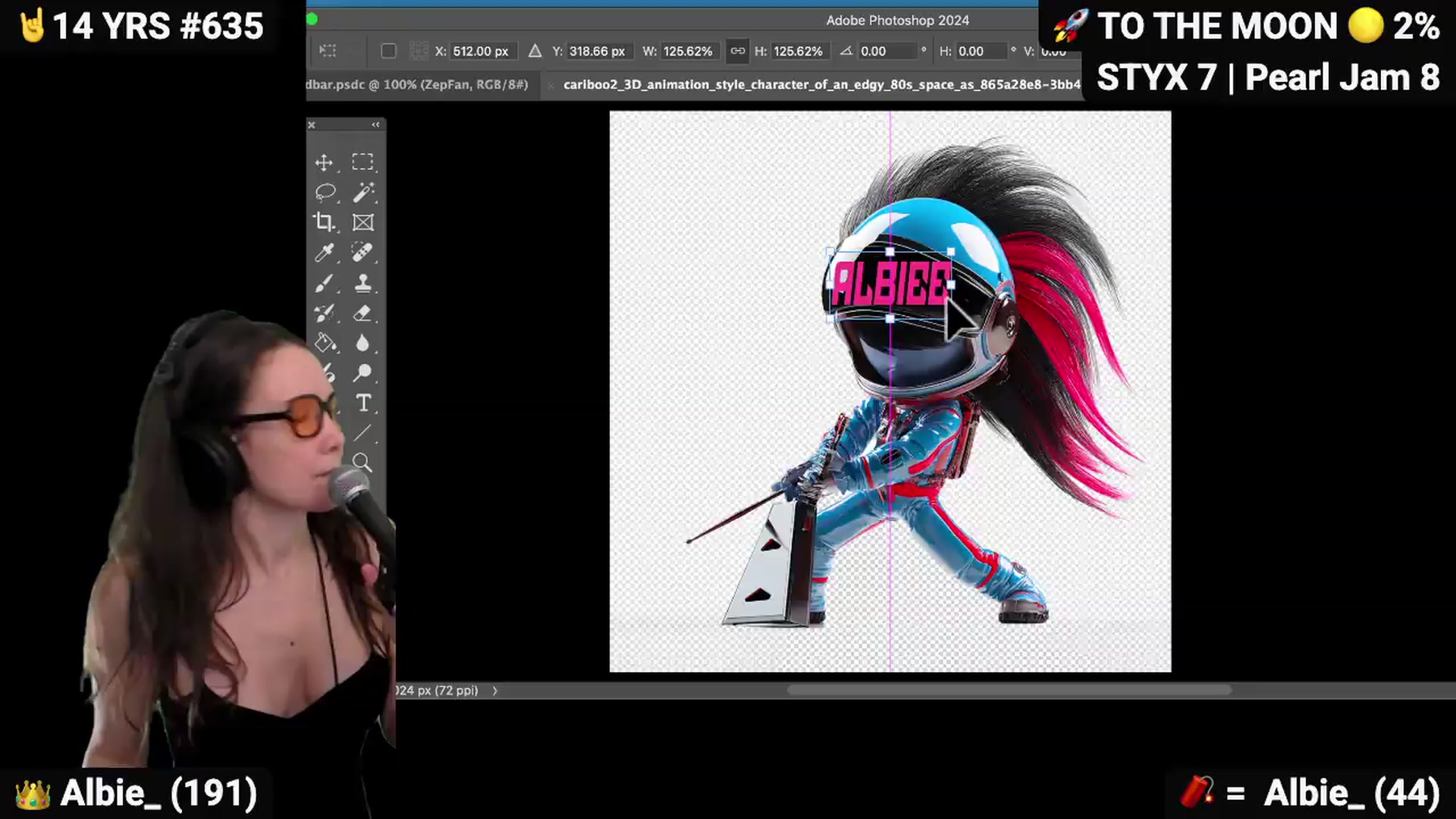Select the Frame tool

pos(362,222)
